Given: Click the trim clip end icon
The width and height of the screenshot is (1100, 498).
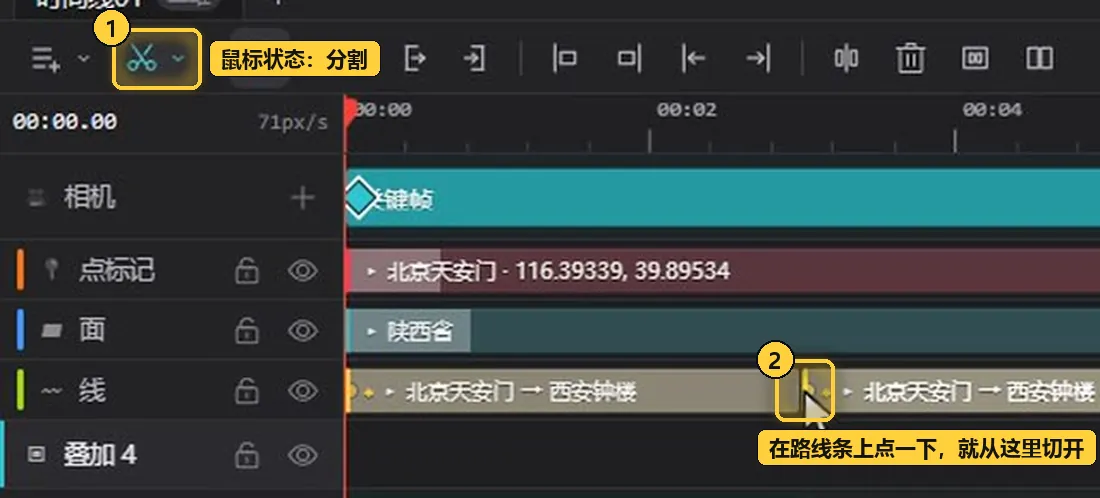Looking at the screenshot, I should tap(629, 58).
